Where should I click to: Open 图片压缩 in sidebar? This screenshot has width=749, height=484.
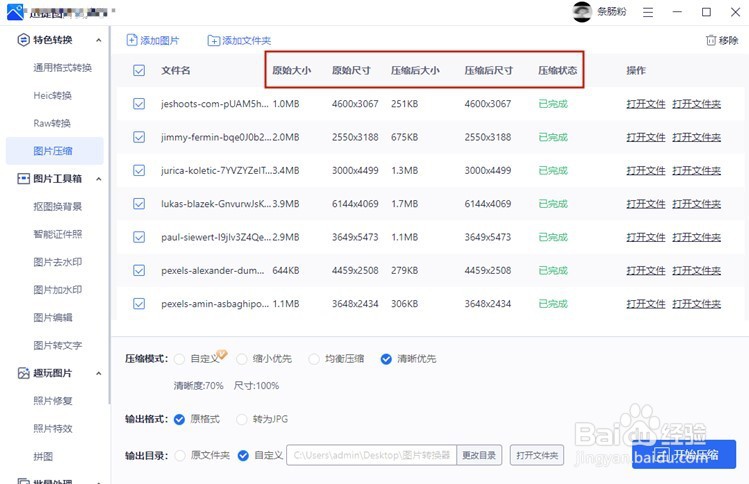[54, 151]
